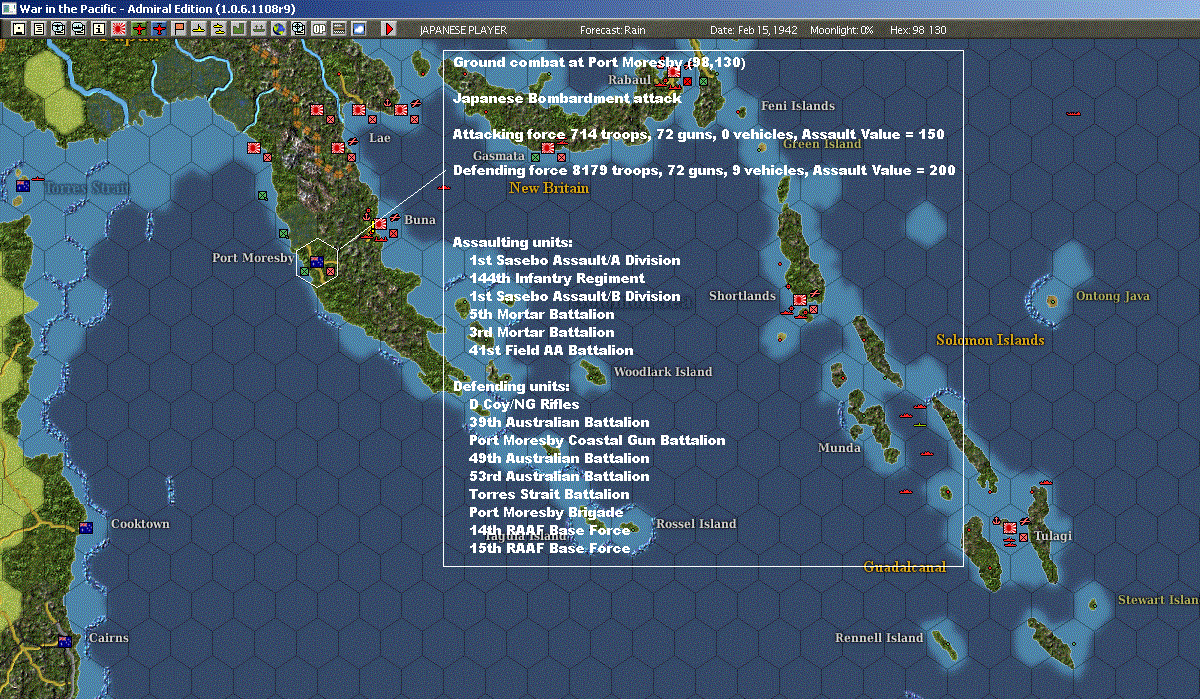Click '15th RAAF Base Force' in the report
This screenshot has width=1200, height=699.
[x=549, y=548]
